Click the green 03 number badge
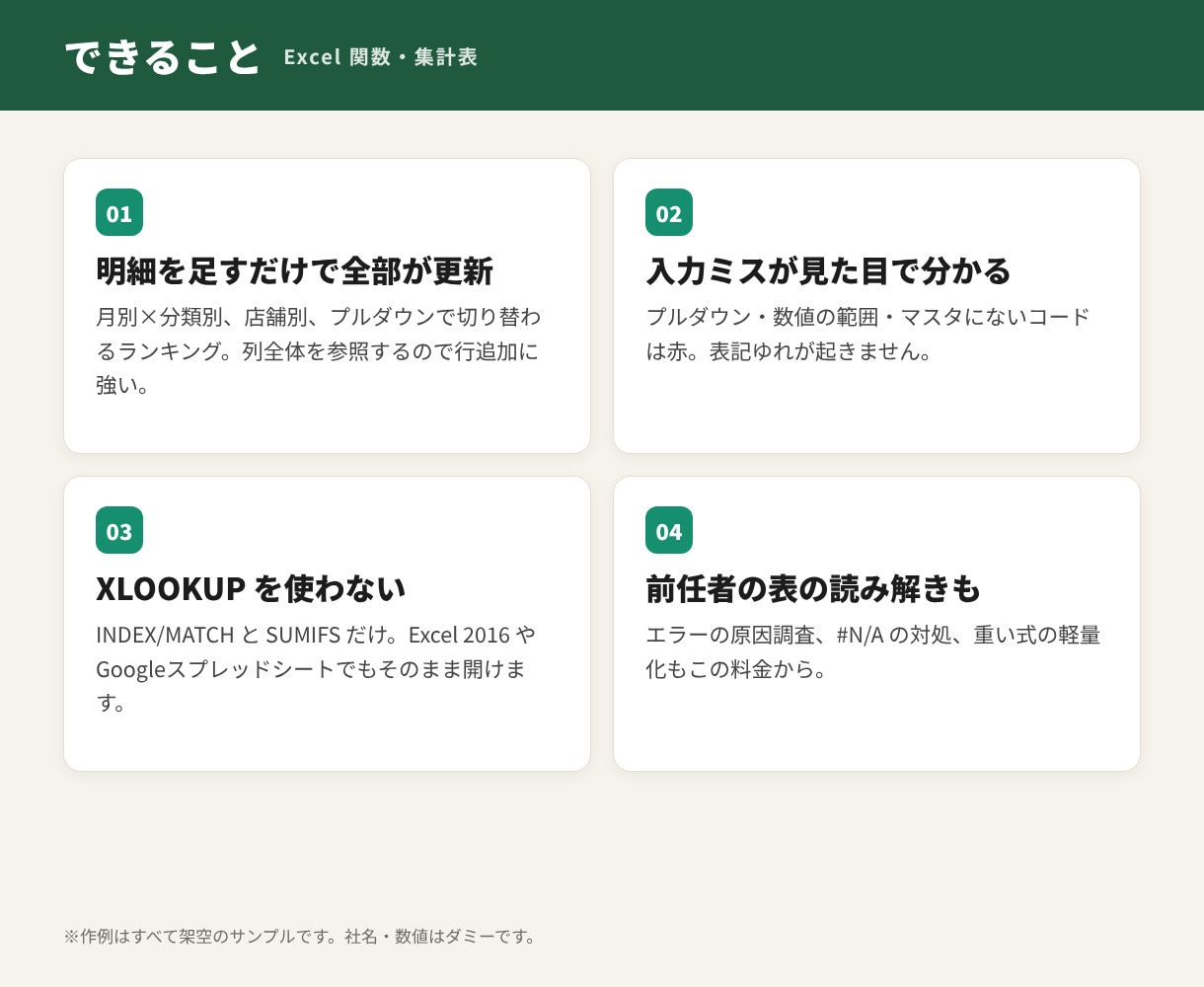The height and width of the screenshot is (987, 1204). coord(119,530)
